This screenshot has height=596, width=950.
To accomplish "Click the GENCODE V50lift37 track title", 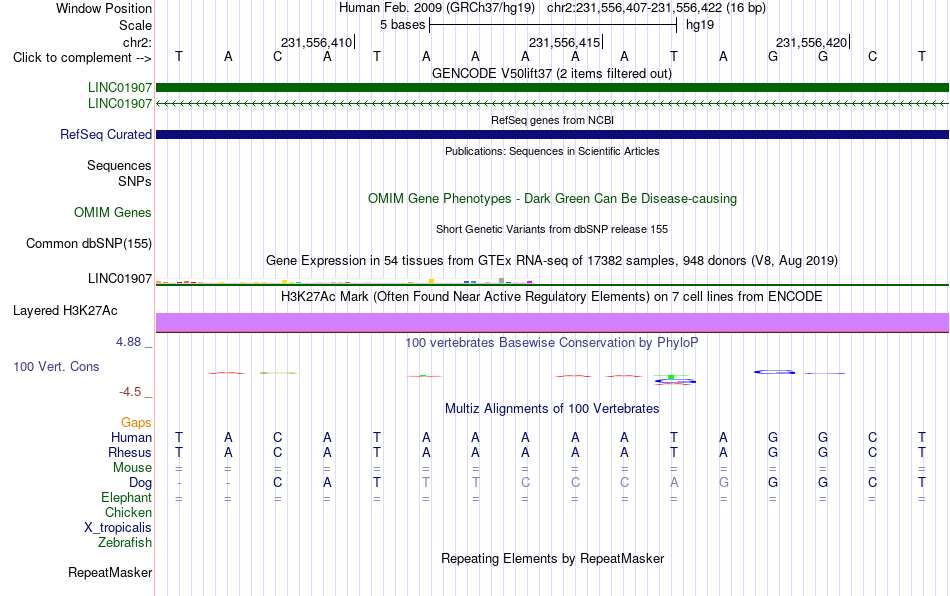I will pyautogui.click(x=551, y=74).
